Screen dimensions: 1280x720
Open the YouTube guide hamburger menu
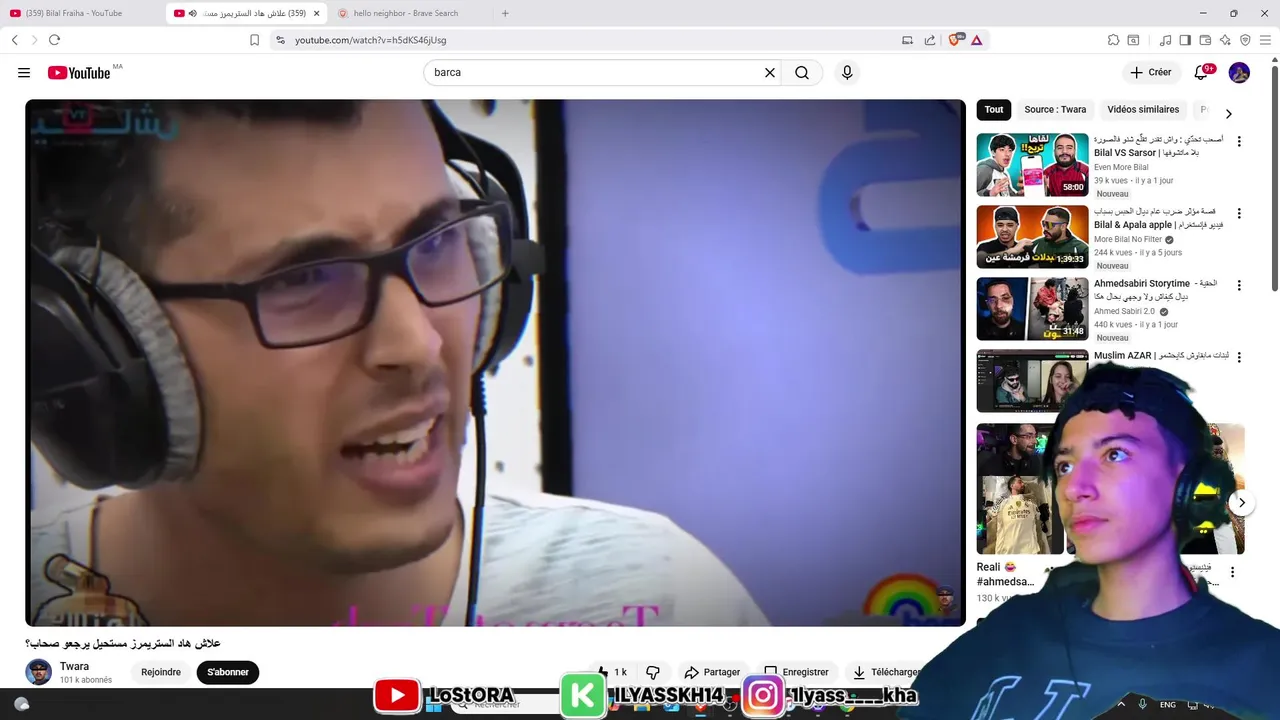pos(24,72)
